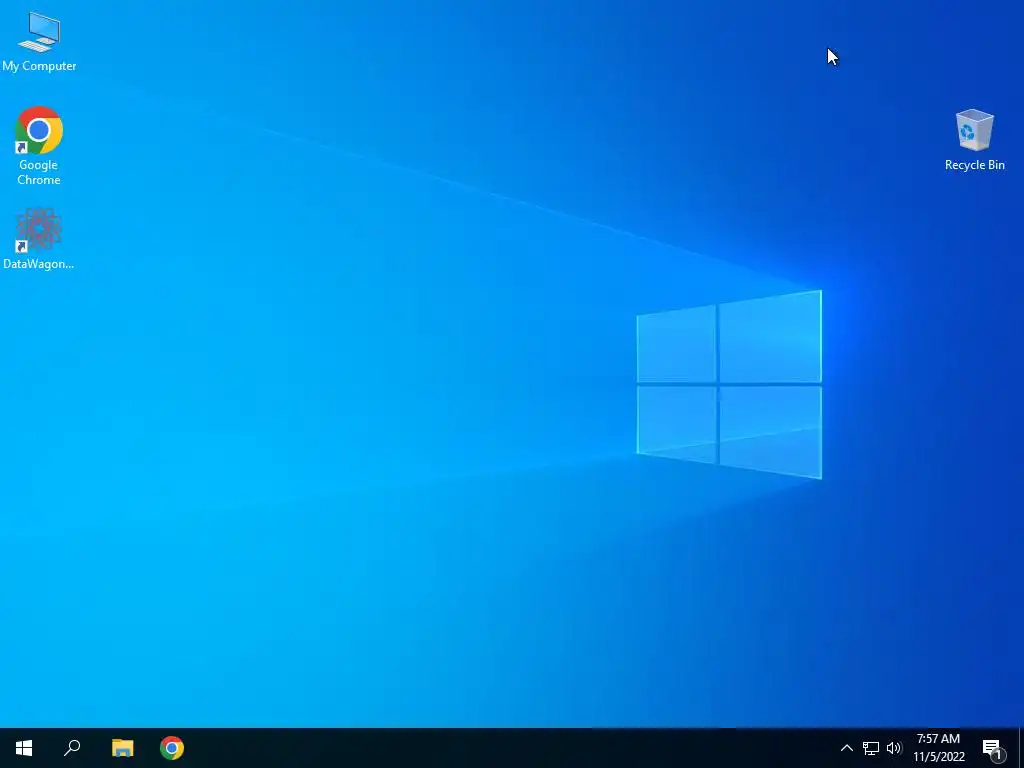Image resolution: width=1024 pixels, height=768 pixels.
Task: Show hidden system tray icons
Action: (x=846, y=748)
